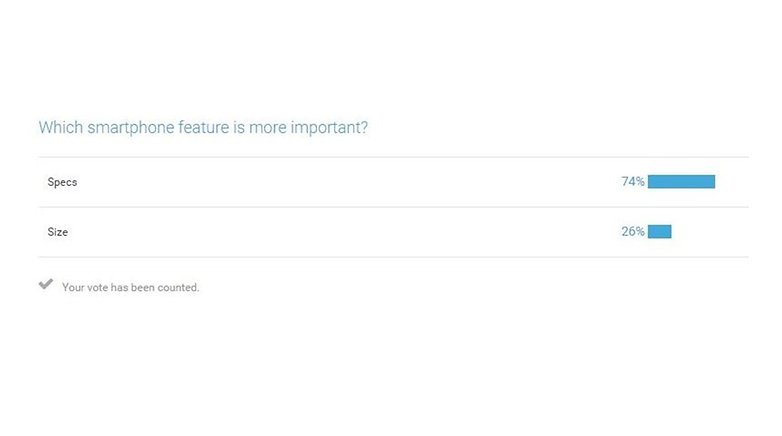Click the word 'smartphone' in the heading
This screenshot has height=436, width=782.
click(x=131, y=128)
